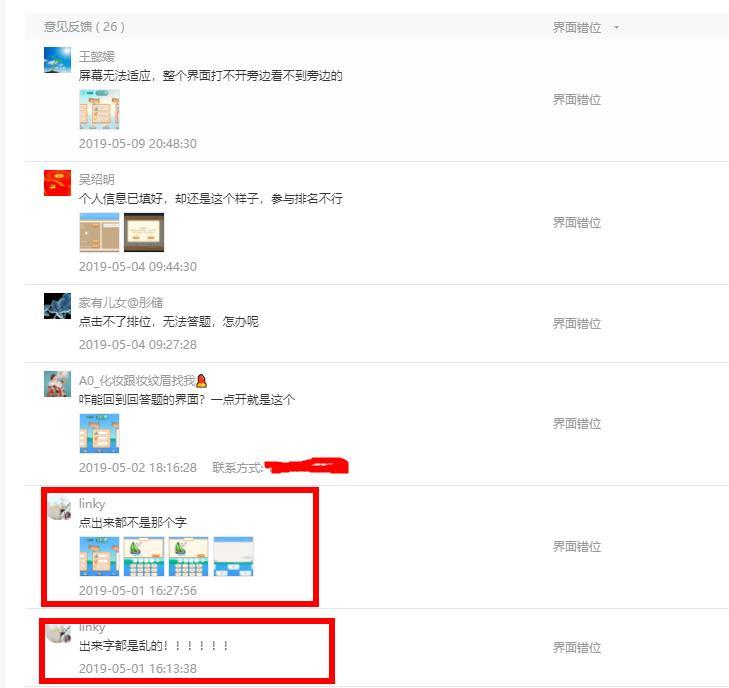Viewport: 729px width, 688px height.
Task: Open linky's fourth attached screenshot
Action: (x=233, y=556)
